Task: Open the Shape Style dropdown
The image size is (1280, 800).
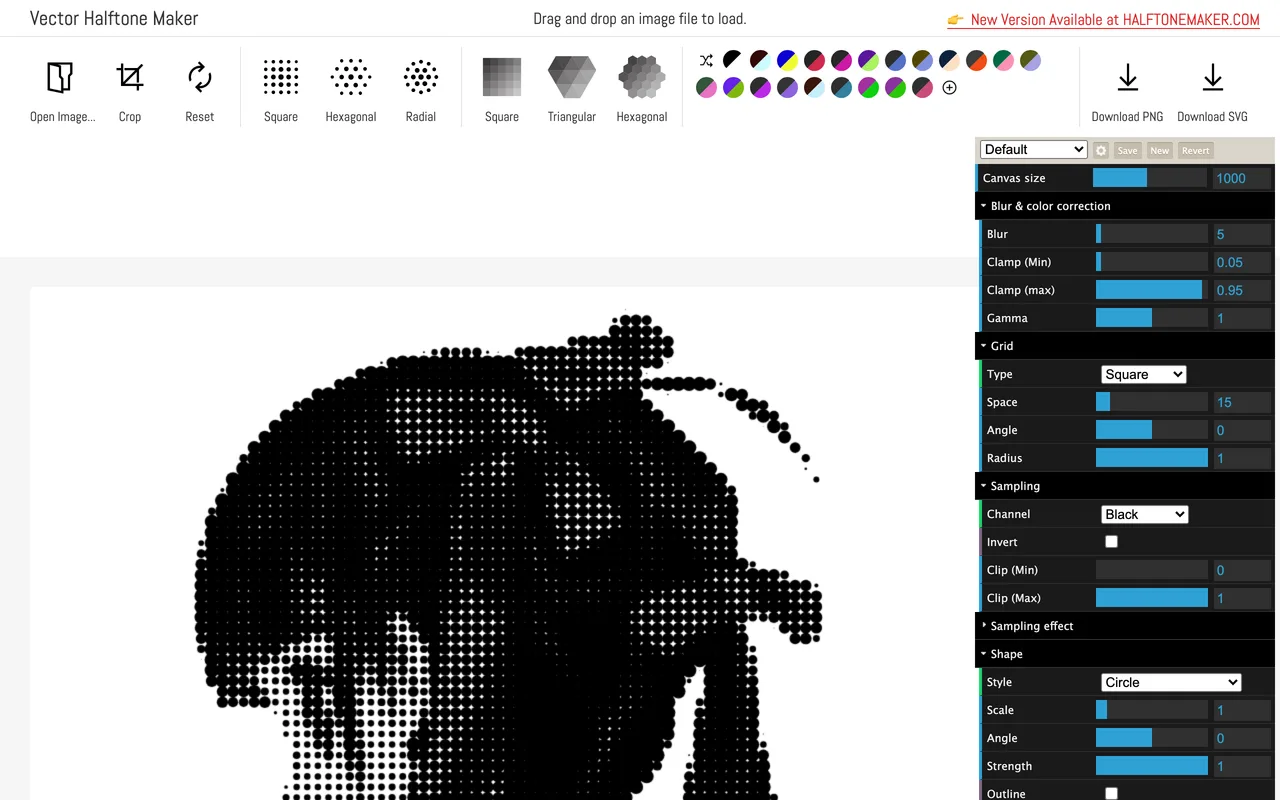Action: point(1171,682)
